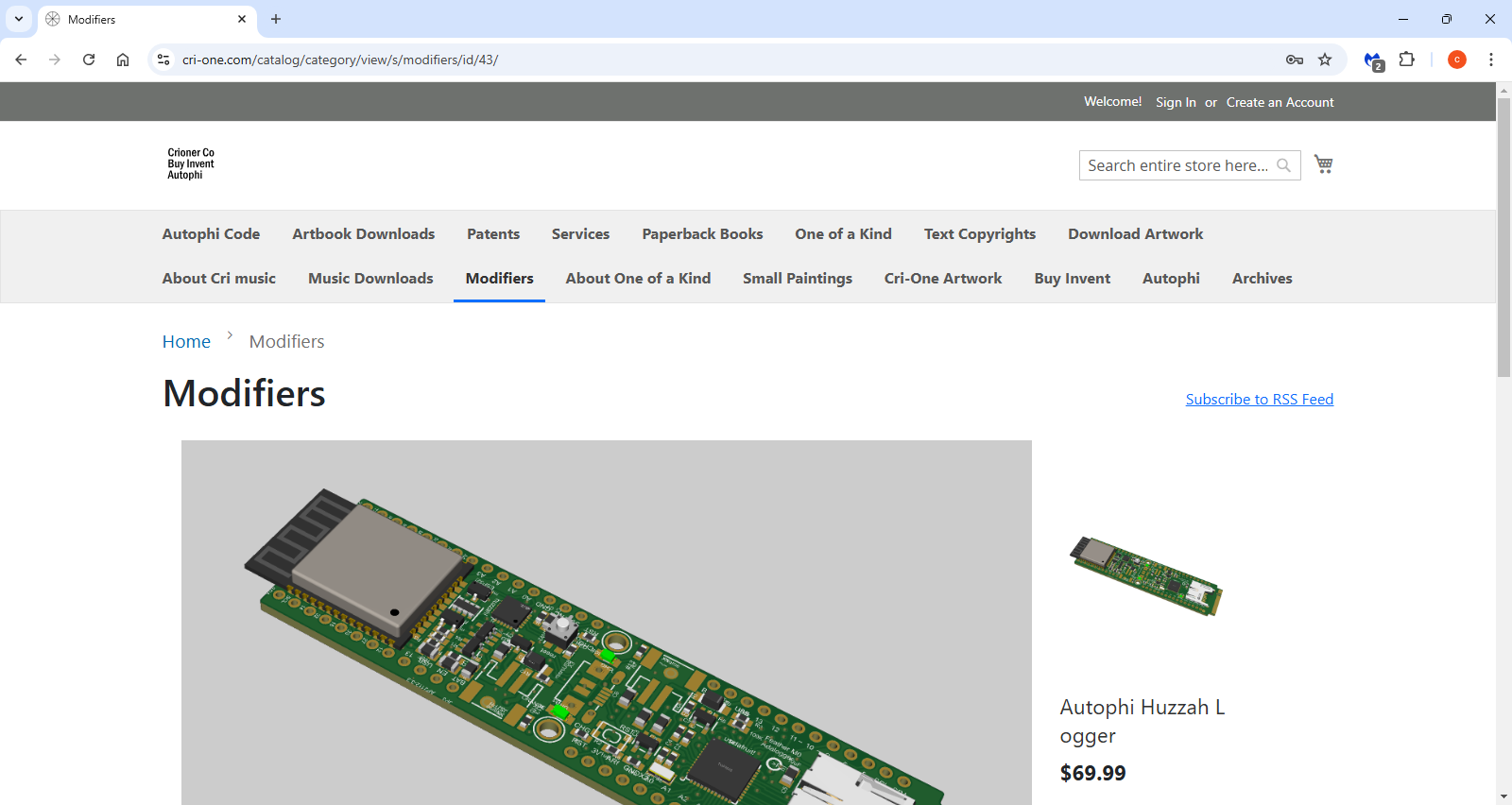Open the extension with badge 2

(x=1374, y=60)
